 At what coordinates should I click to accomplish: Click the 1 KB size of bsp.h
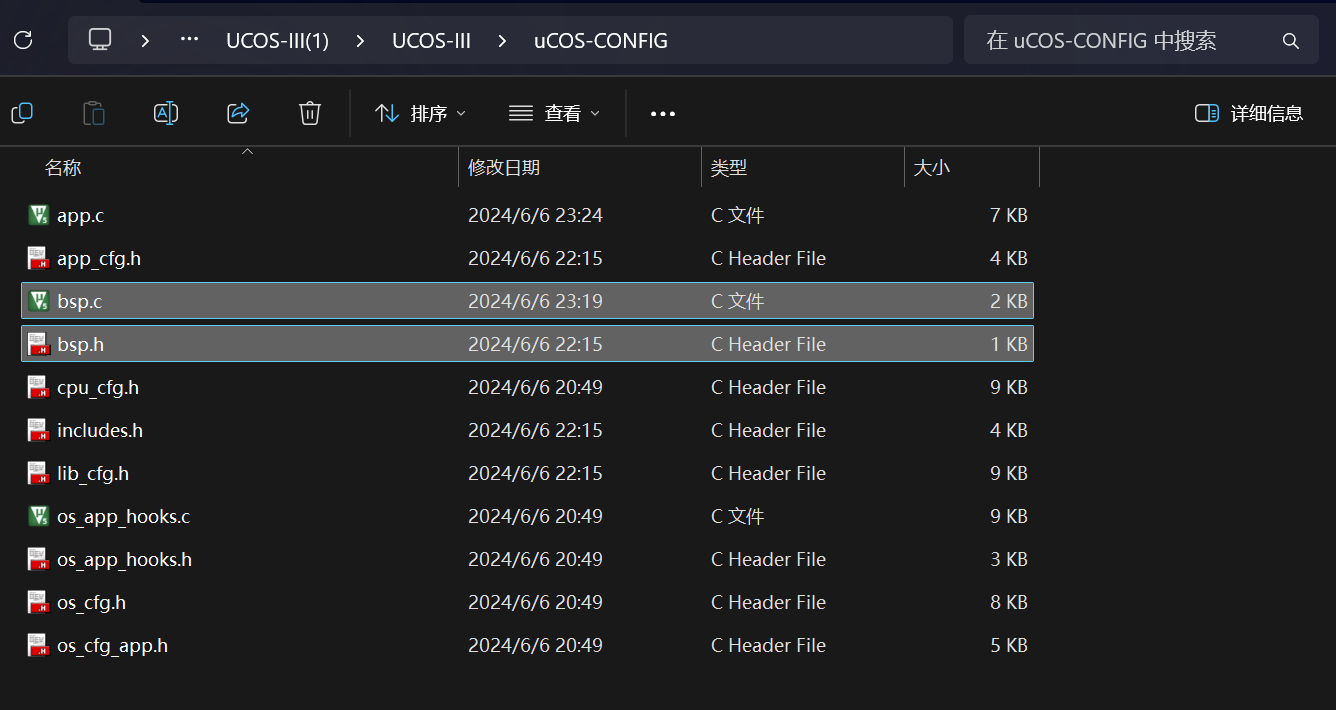coord(1009,344)
